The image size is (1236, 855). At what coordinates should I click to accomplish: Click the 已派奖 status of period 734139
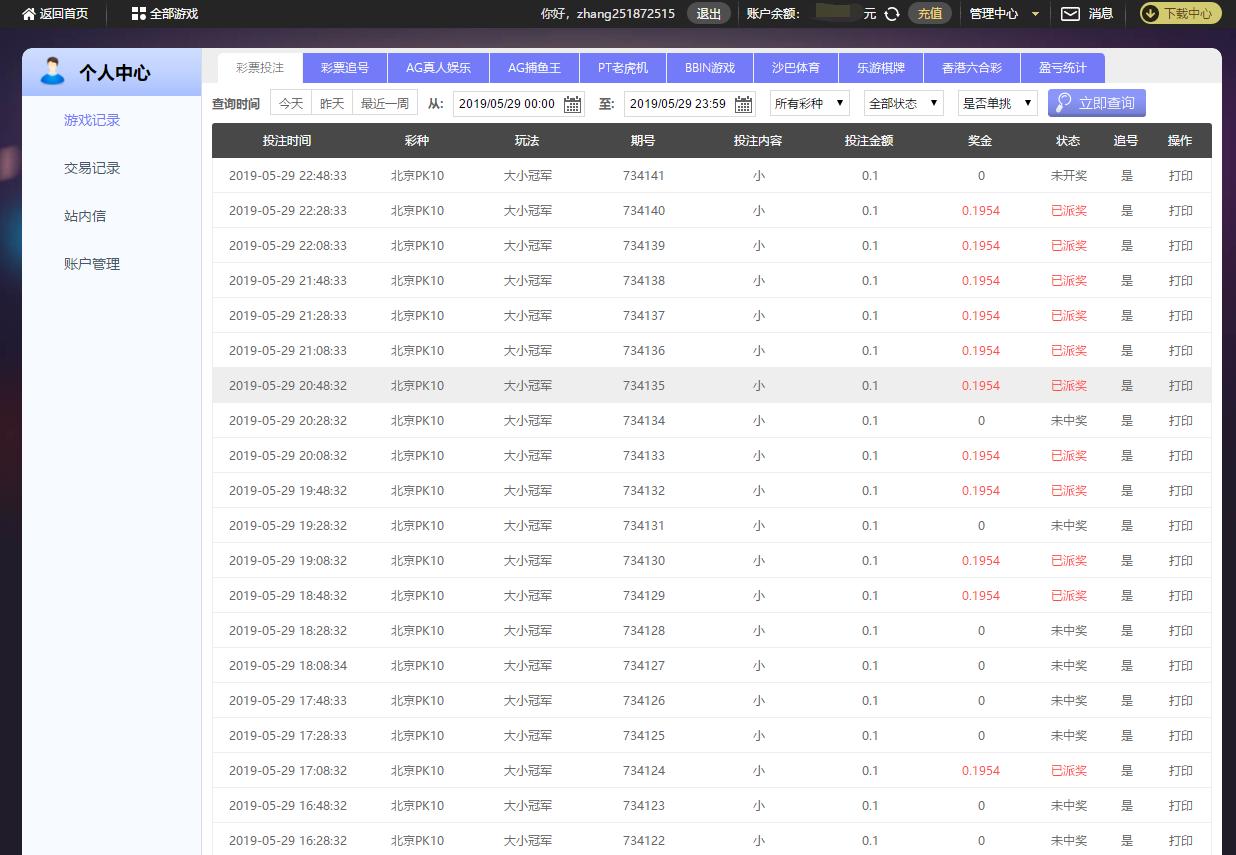(x=1069, y=246)
